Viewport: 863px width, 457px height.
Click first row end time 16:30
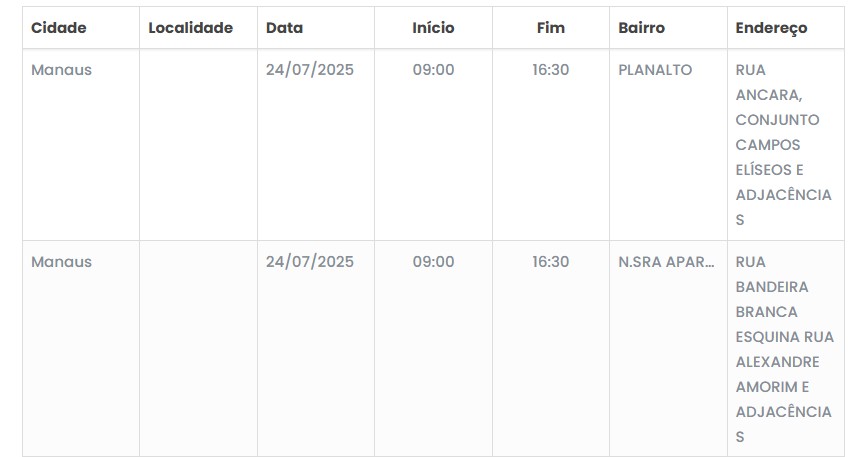(x=550, y=70)
